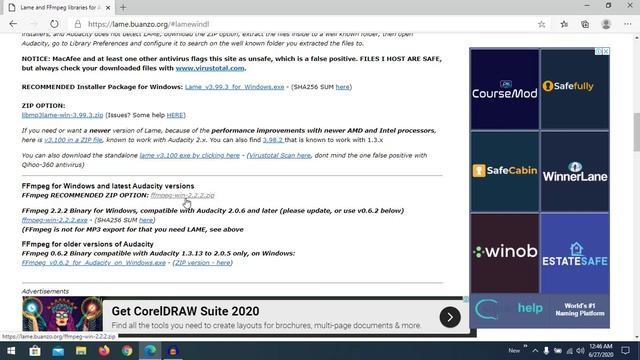Open ZIP version - here link
This screenshot has width=640, height=360.
(203, 263)
